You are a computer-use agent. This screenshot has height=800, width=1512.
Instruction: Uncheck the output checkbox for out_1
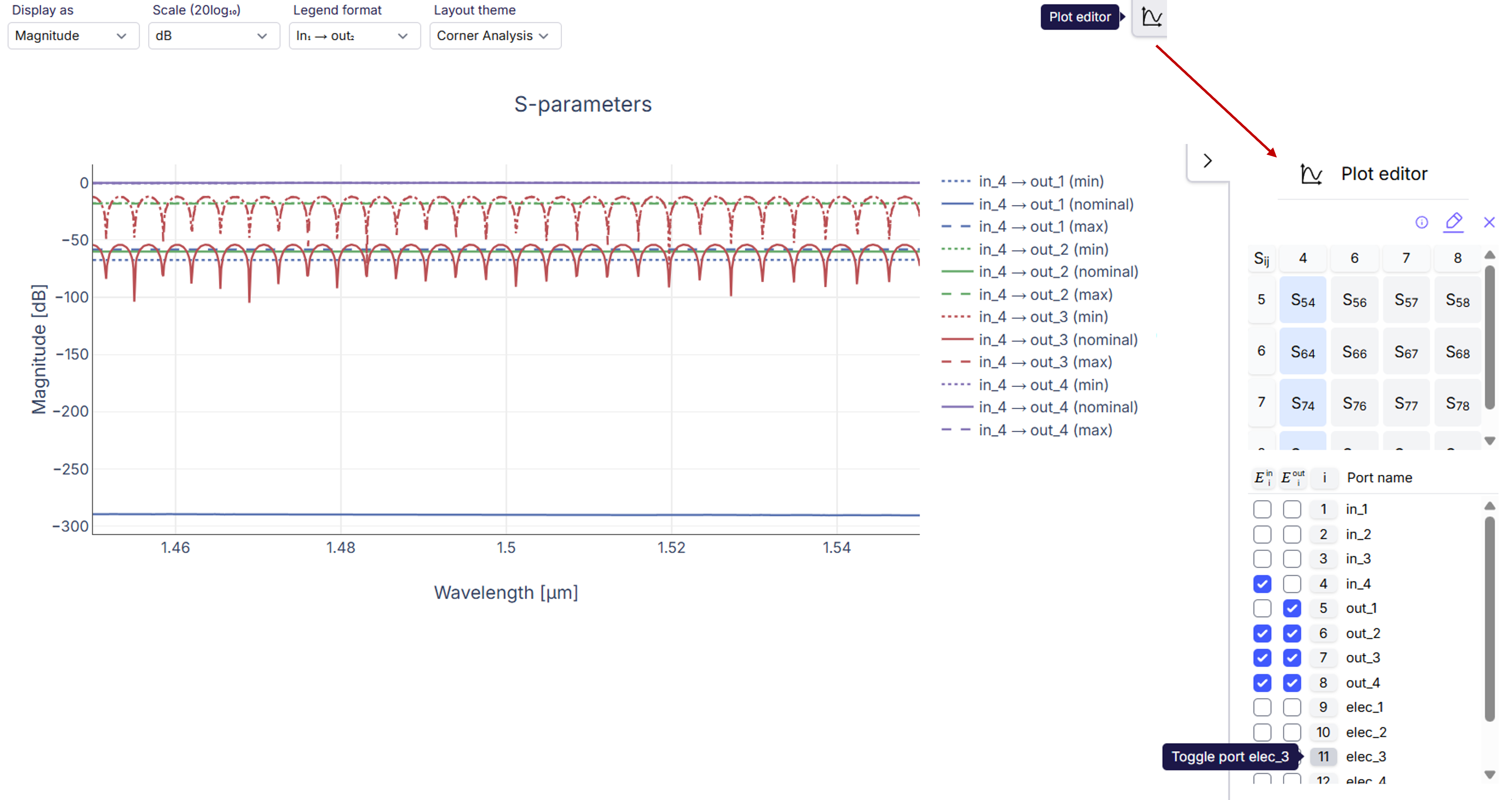[x=1291, y=609]
